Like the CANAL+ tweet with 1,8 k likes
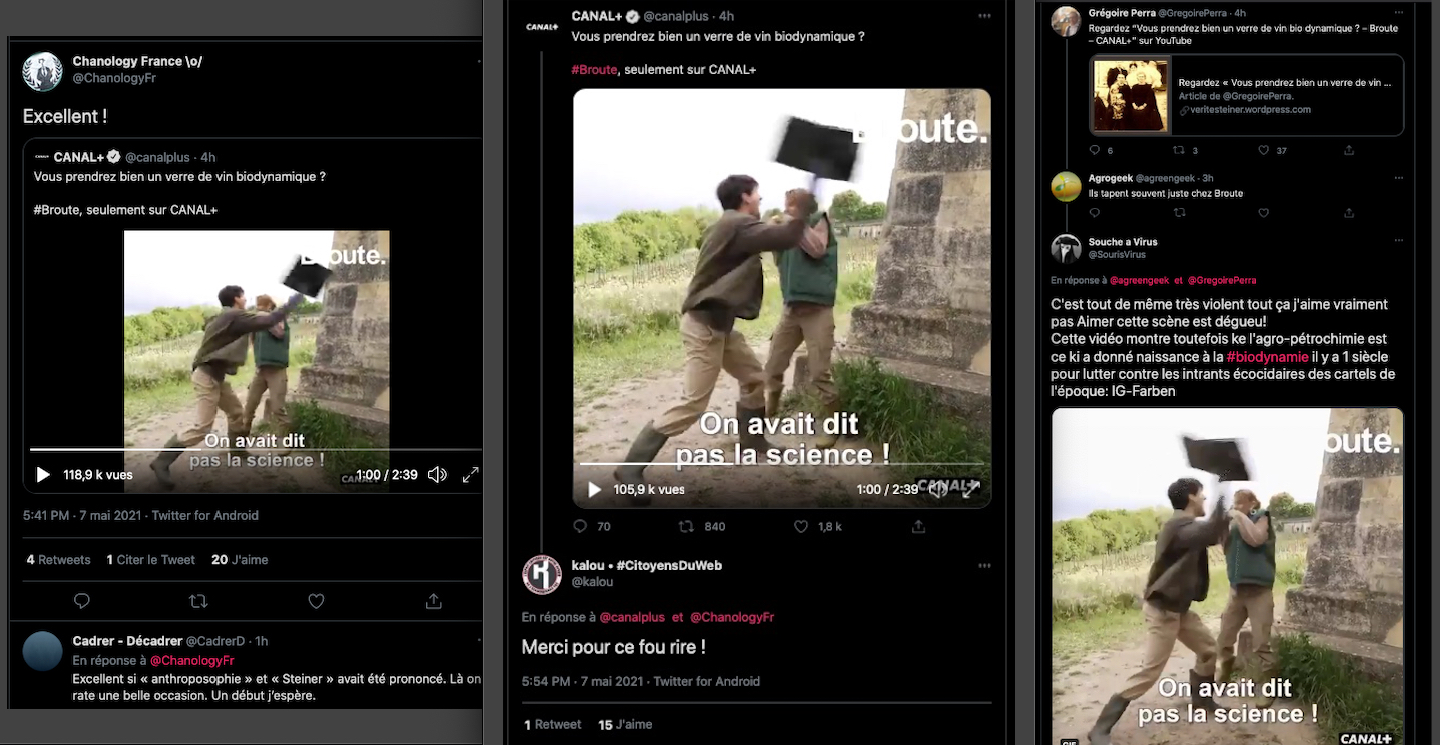Screen dimensions: 1440x745 (x=801, y=526)
